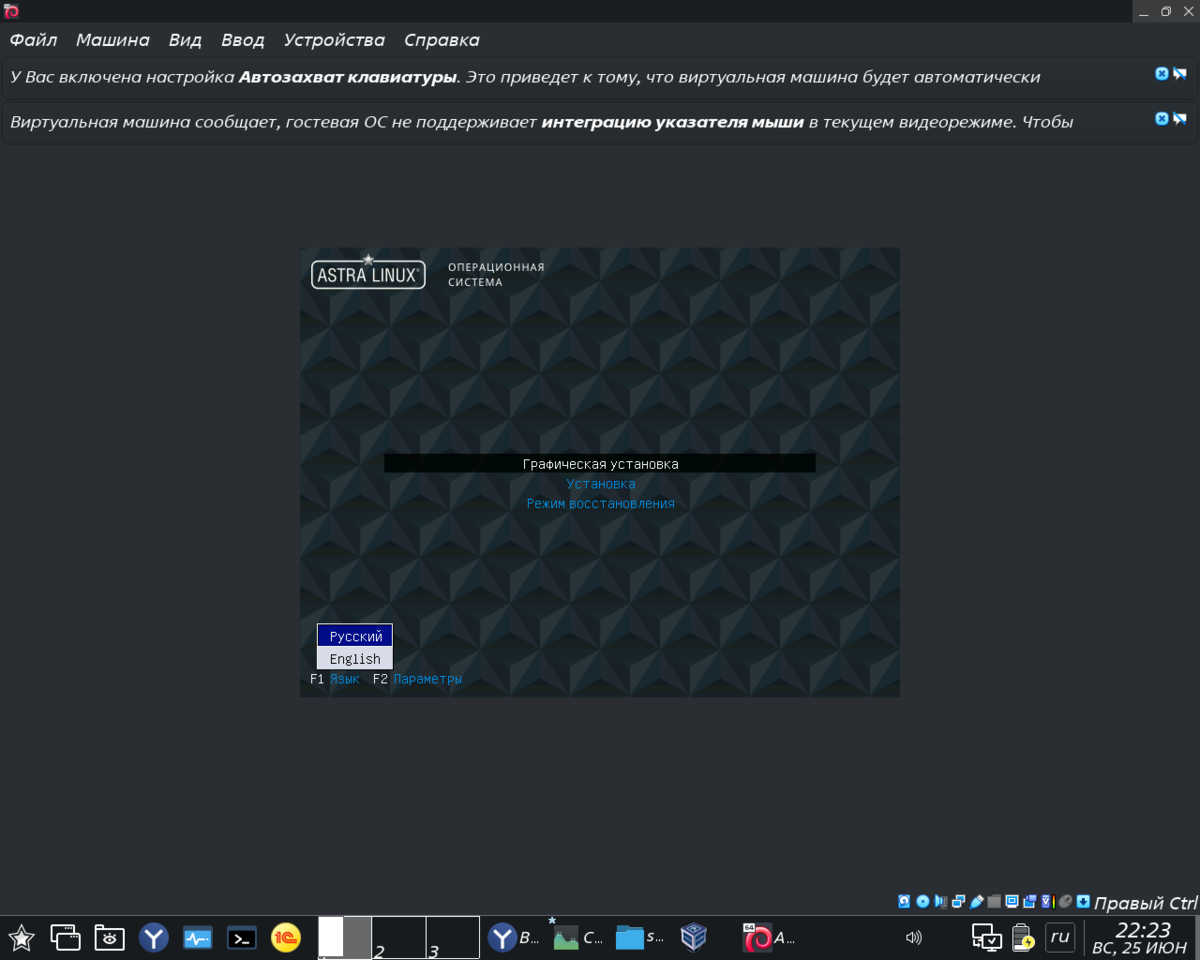Choose English language
This screenshot has width=1200, height=960.
(x=355, y=659)
